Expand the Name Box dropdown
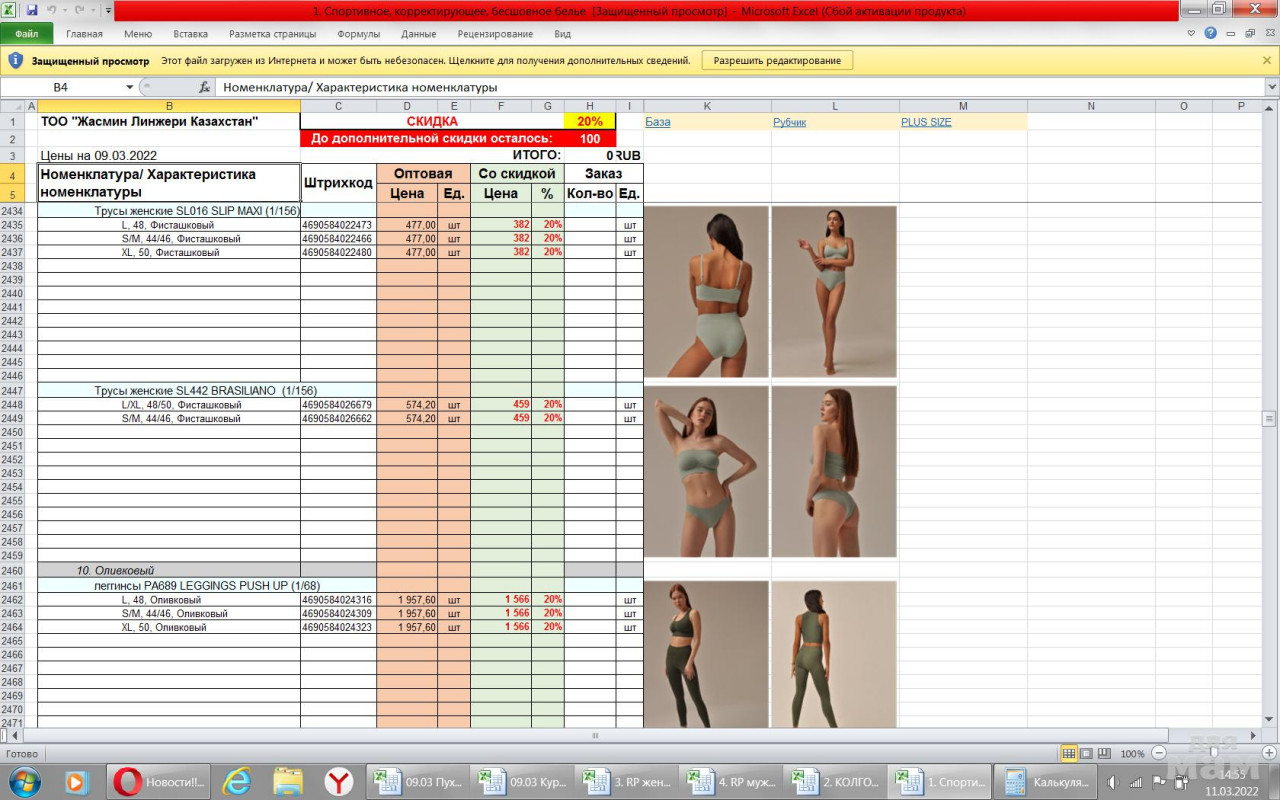Viewport: 1280px width, 800px height. pos(129,87)
